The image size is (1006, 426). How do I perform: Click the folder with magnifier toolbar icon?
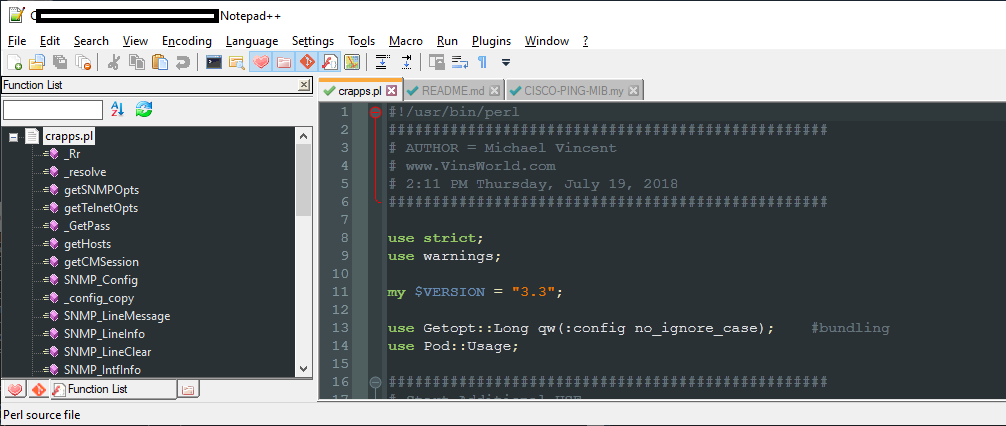click(237, 62)
